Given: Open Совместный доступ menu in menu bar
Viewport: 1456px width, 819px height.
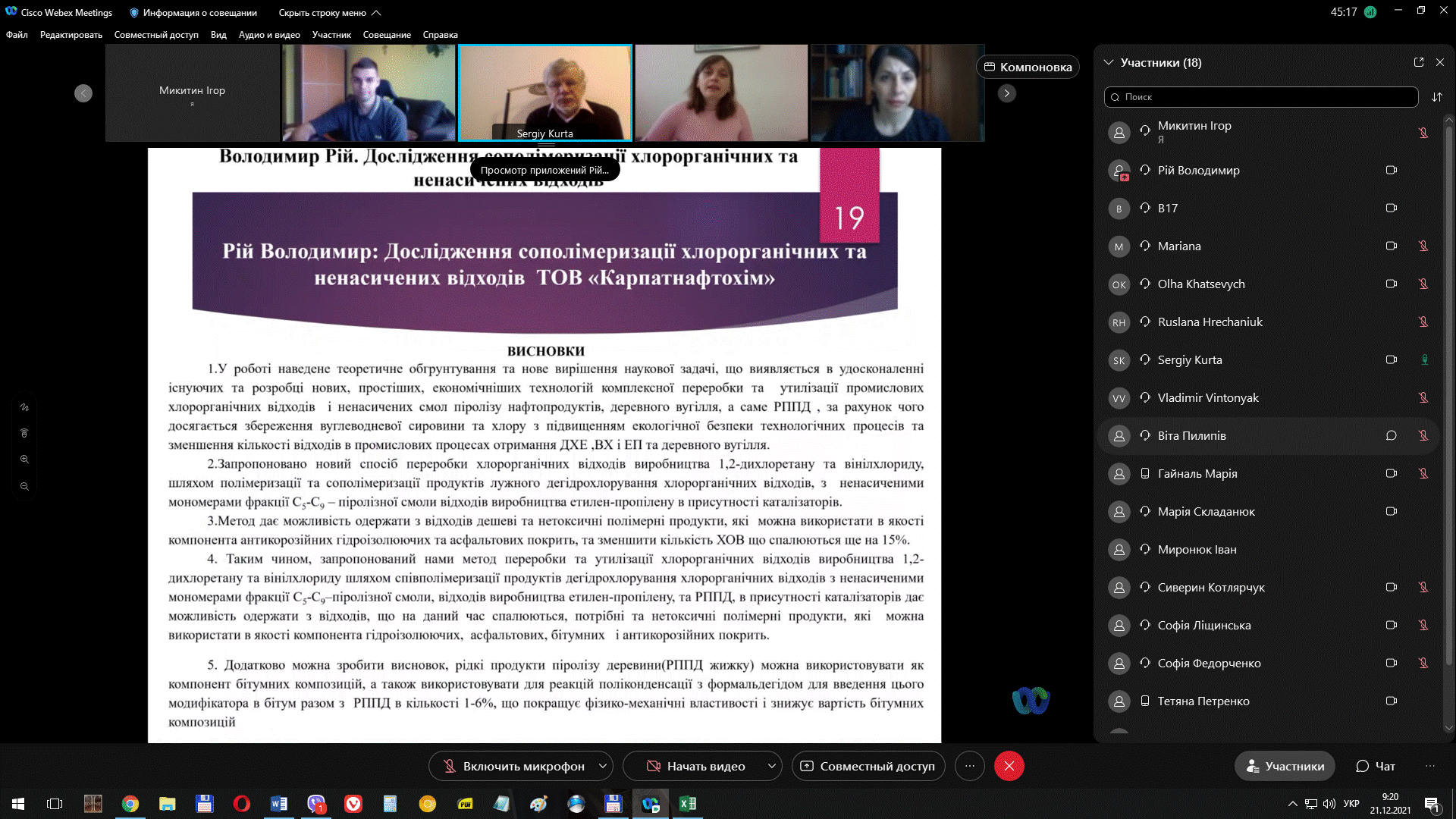Looking at the screenshot, I should click(156, 35).
